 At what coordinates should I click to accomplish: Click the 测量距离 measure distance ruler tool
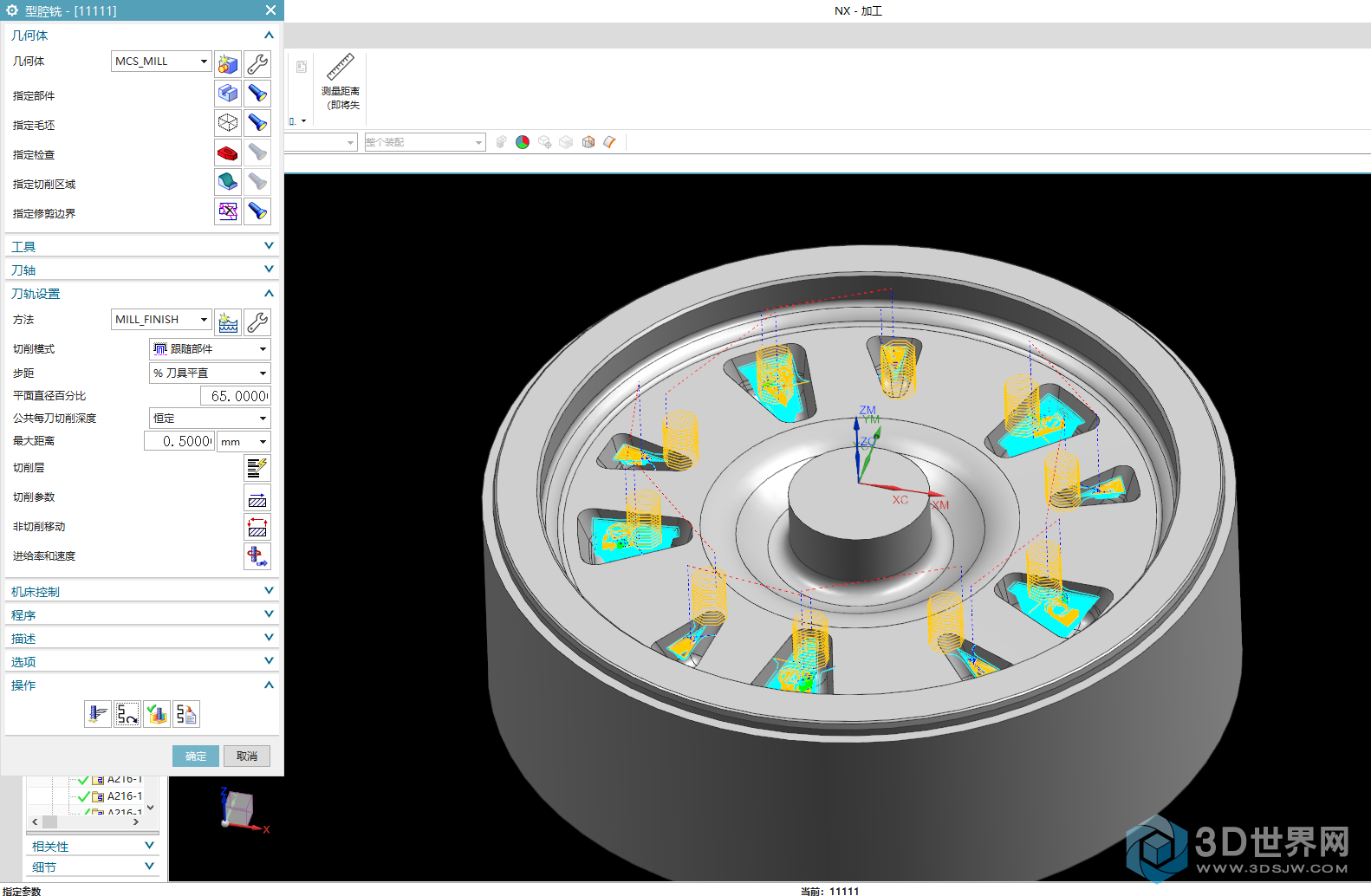[341, 81]
